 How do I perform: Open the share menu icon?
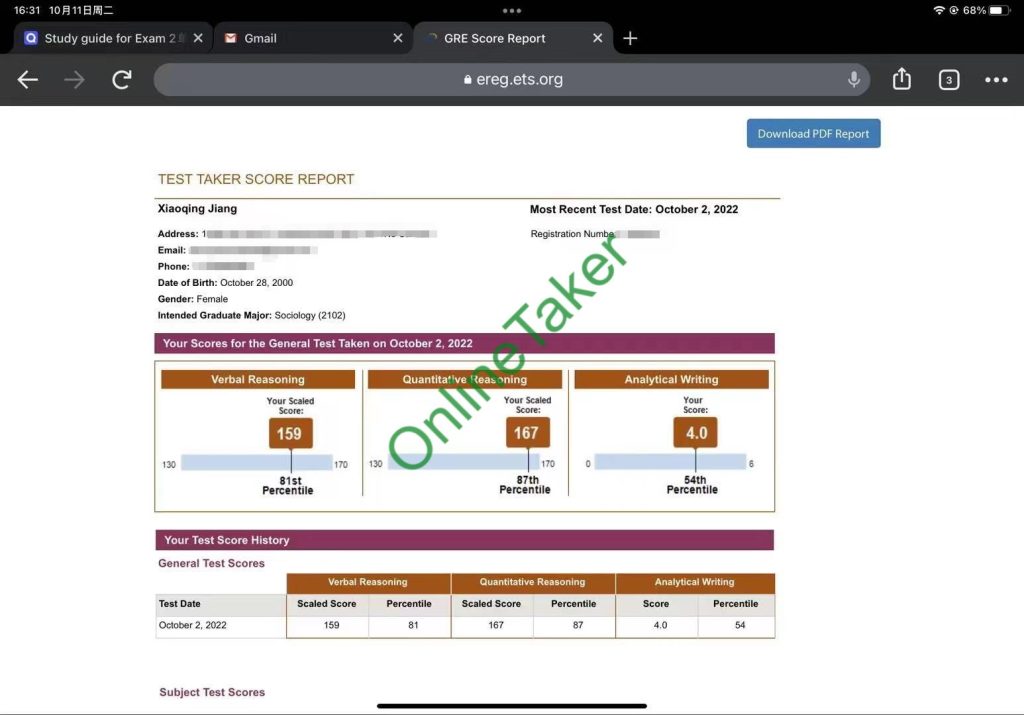tap(901, 78)
